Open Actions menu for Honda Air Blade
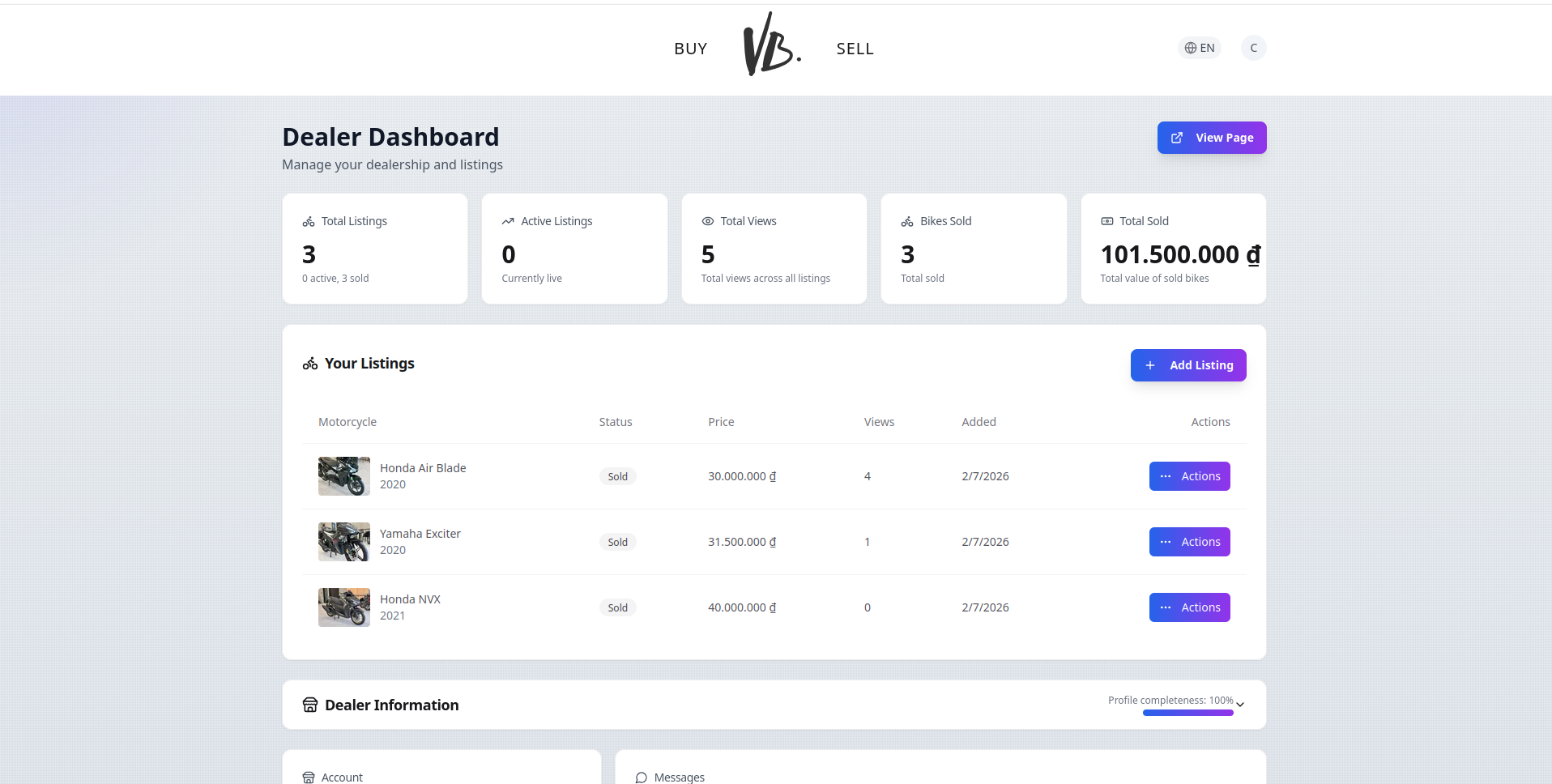This screenshot has height=784, width=1552. pyautogui.click(x=1189, y=476)
